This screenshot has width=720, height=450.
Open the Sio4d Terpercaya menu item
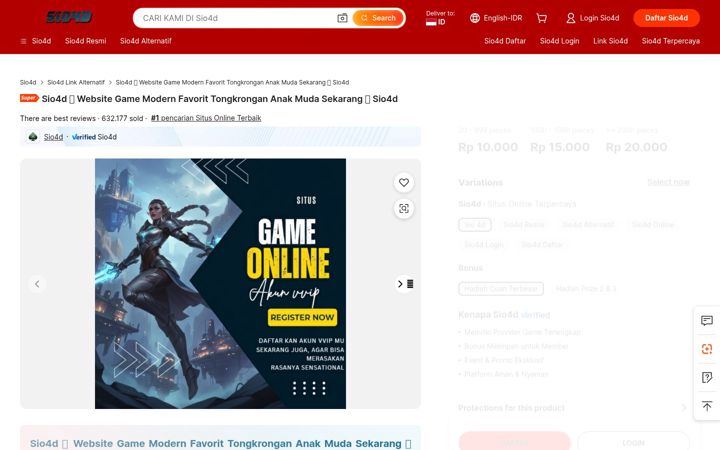tap(670, 41)
